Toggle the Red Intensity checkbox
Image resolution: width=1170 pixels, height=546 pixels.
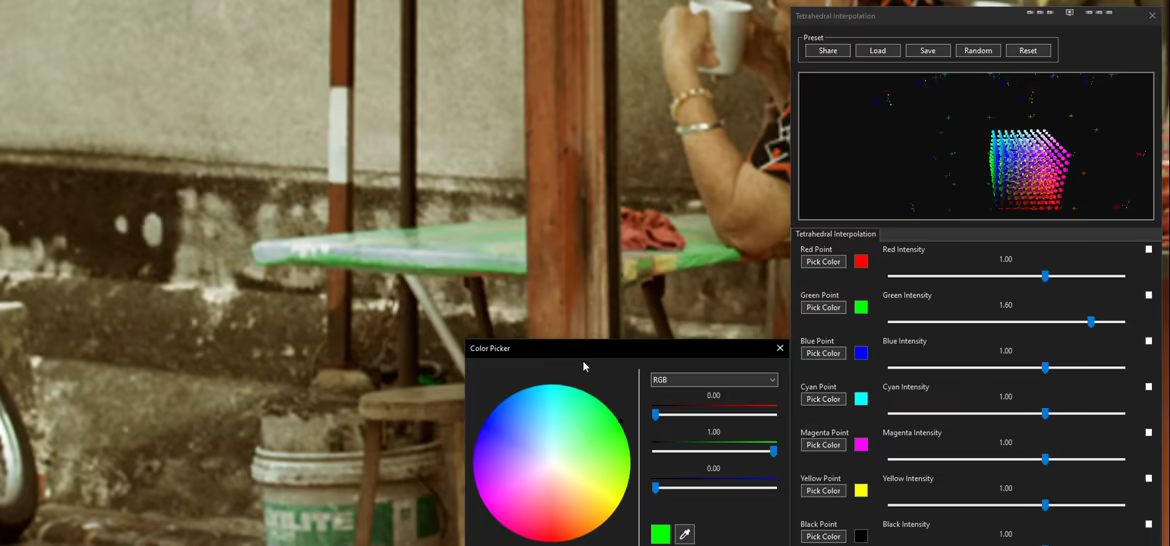pos(1149,250)
